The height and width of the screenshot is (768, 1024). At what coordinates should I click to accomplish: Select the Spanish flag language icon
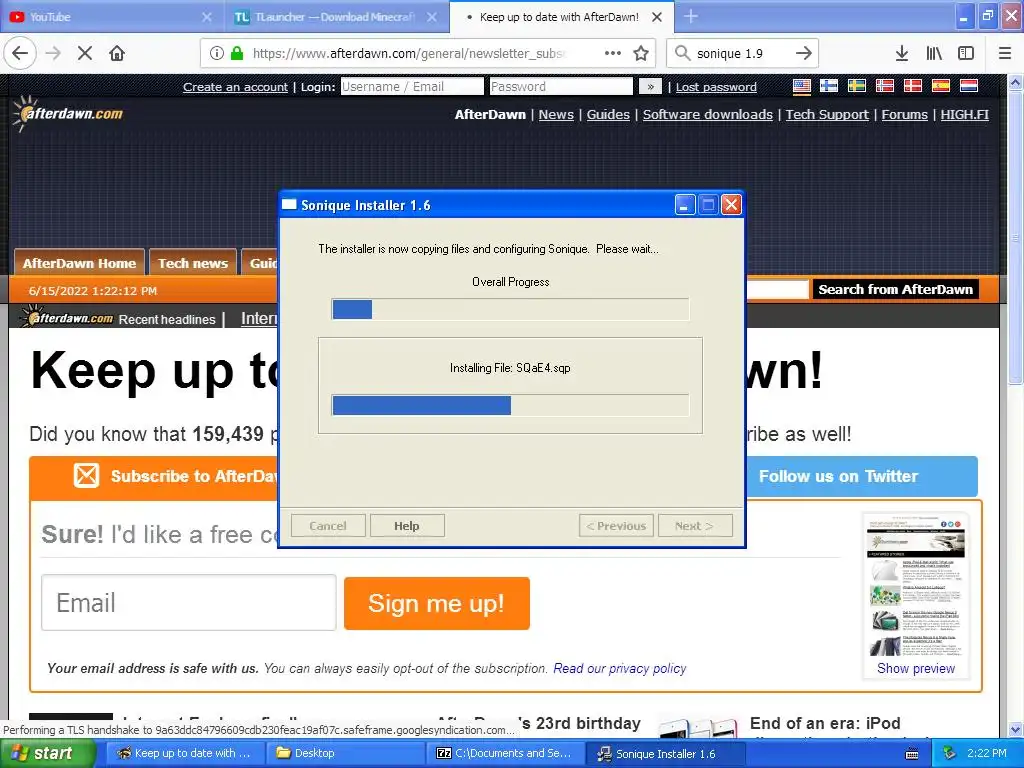pyautogui.click(x=940, y=86)
